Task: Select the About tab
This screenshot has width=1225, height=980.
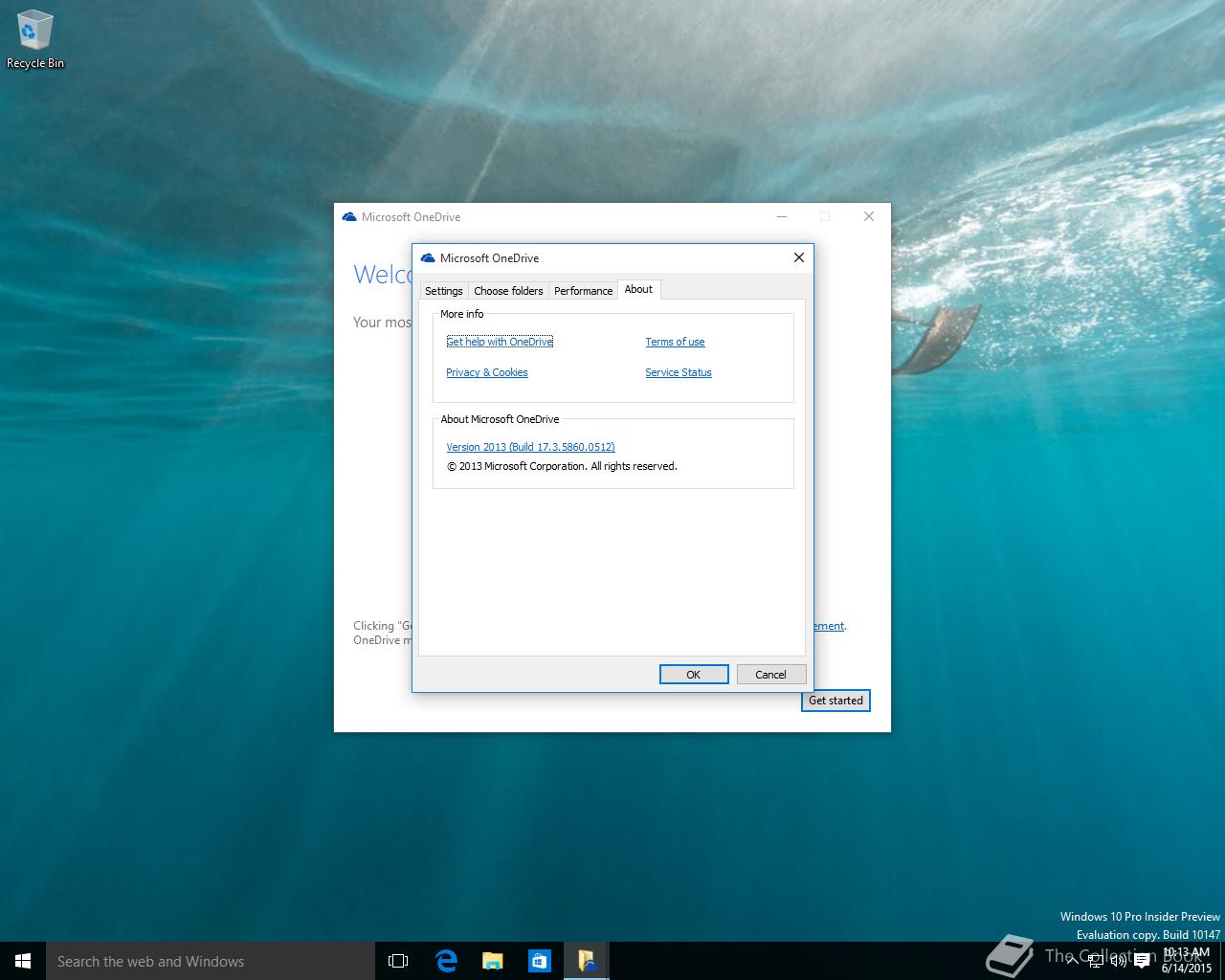Action: pyautogui.click(x=638, y=289)
